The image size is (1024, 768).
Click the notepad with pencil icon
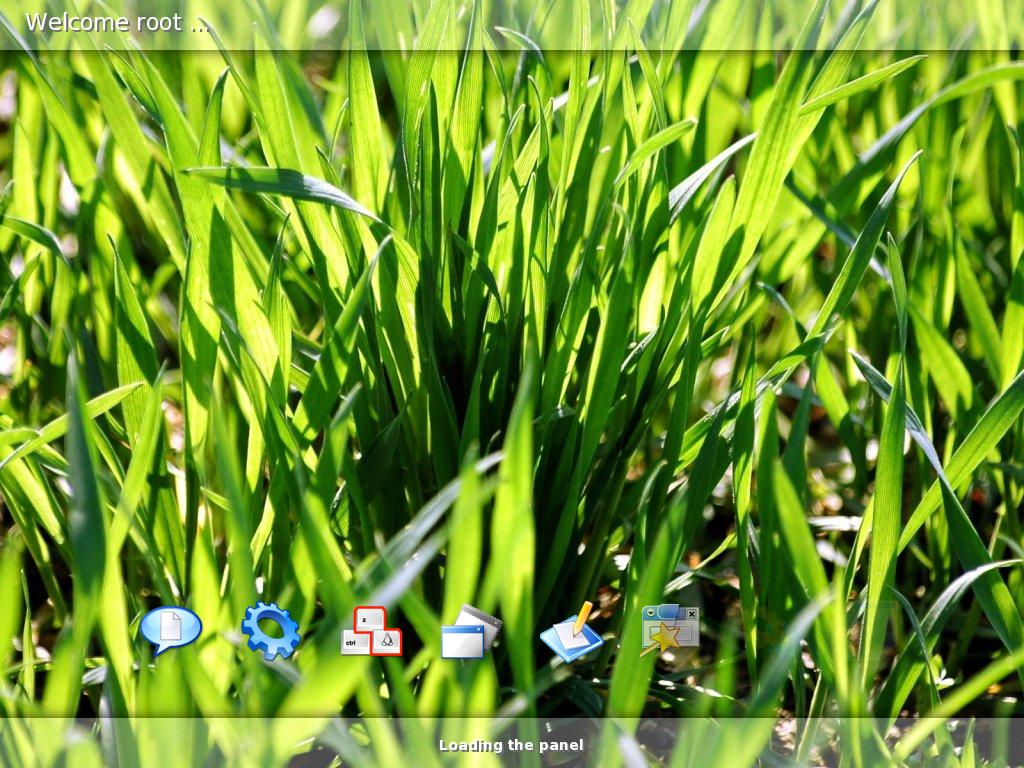coord(571,632)
